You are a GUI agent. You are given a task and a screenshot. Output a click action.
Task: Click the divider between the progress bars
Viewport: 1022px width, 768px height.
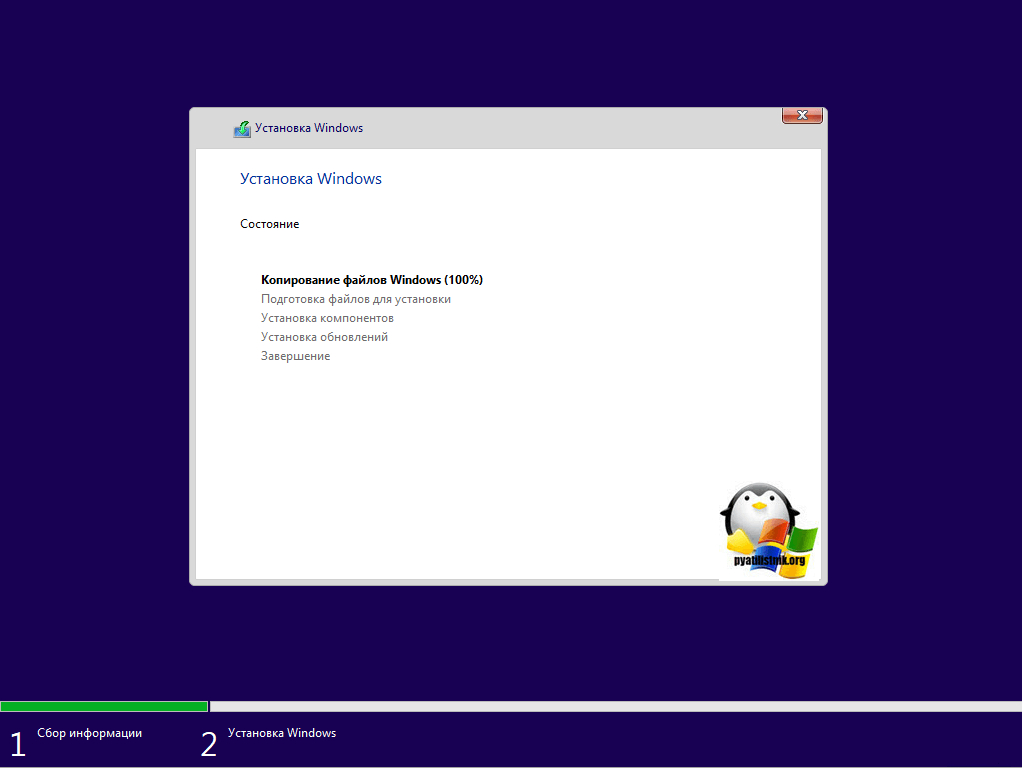coord(209,706)
